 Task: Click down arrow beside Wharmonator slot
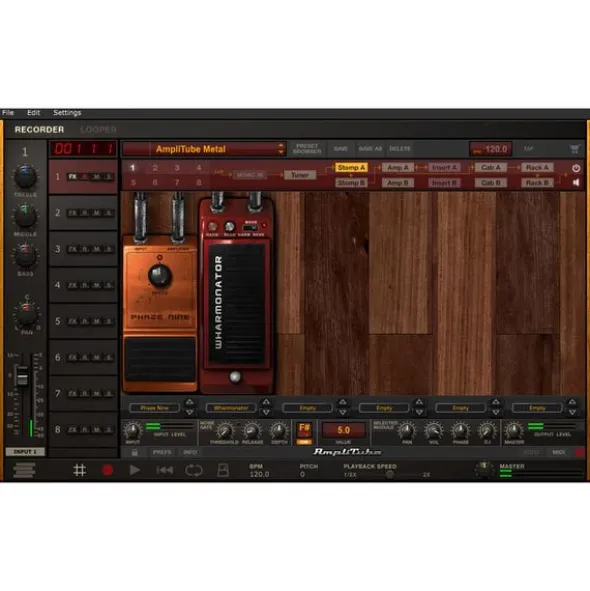coord(266,412)
